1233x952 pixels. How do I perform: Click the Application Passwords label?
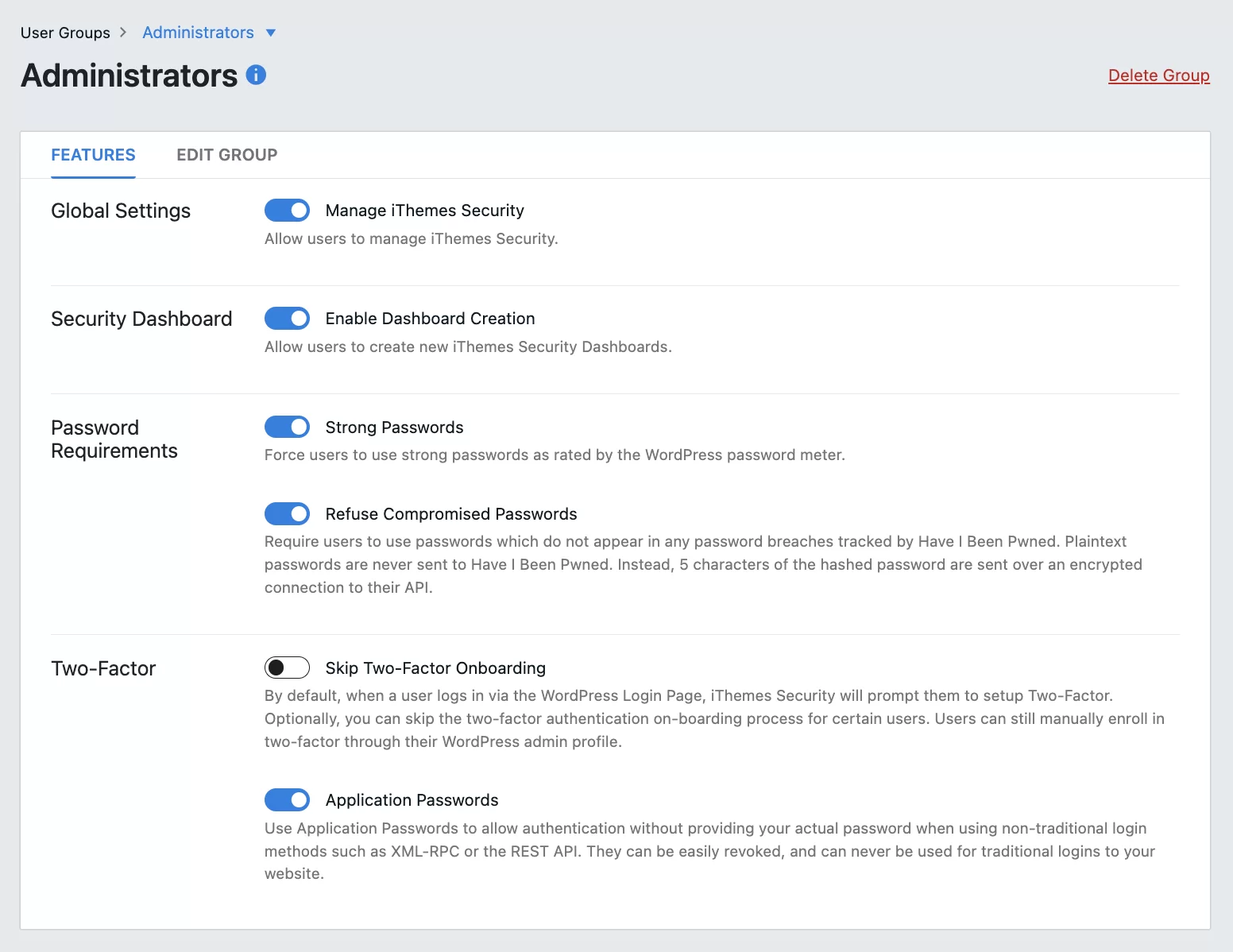click(412, 800)
